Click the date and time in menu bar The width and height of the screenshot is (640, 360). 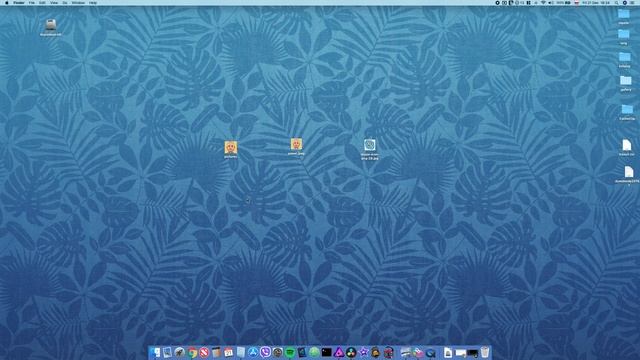coord(596,2)
